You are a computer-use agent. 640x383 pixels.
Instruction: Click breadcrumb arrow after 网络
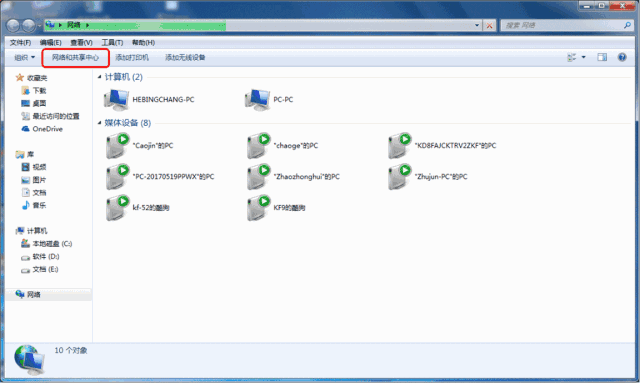87,25
